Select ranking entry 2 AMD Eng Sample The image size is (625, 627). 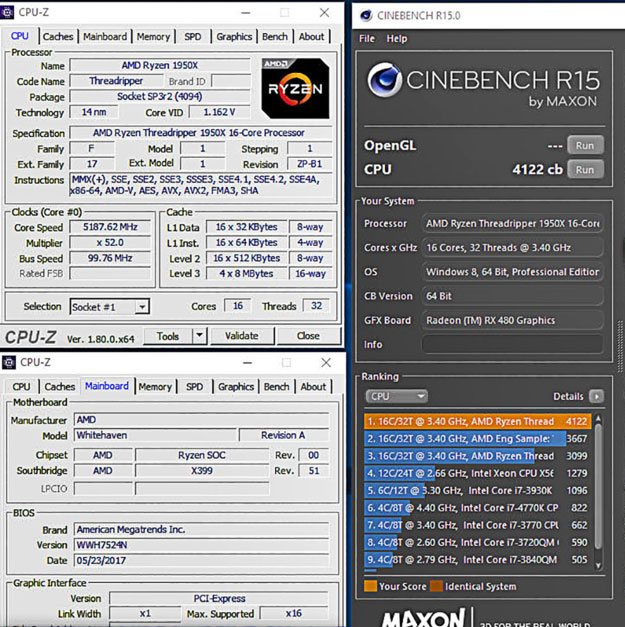[477, 439]
